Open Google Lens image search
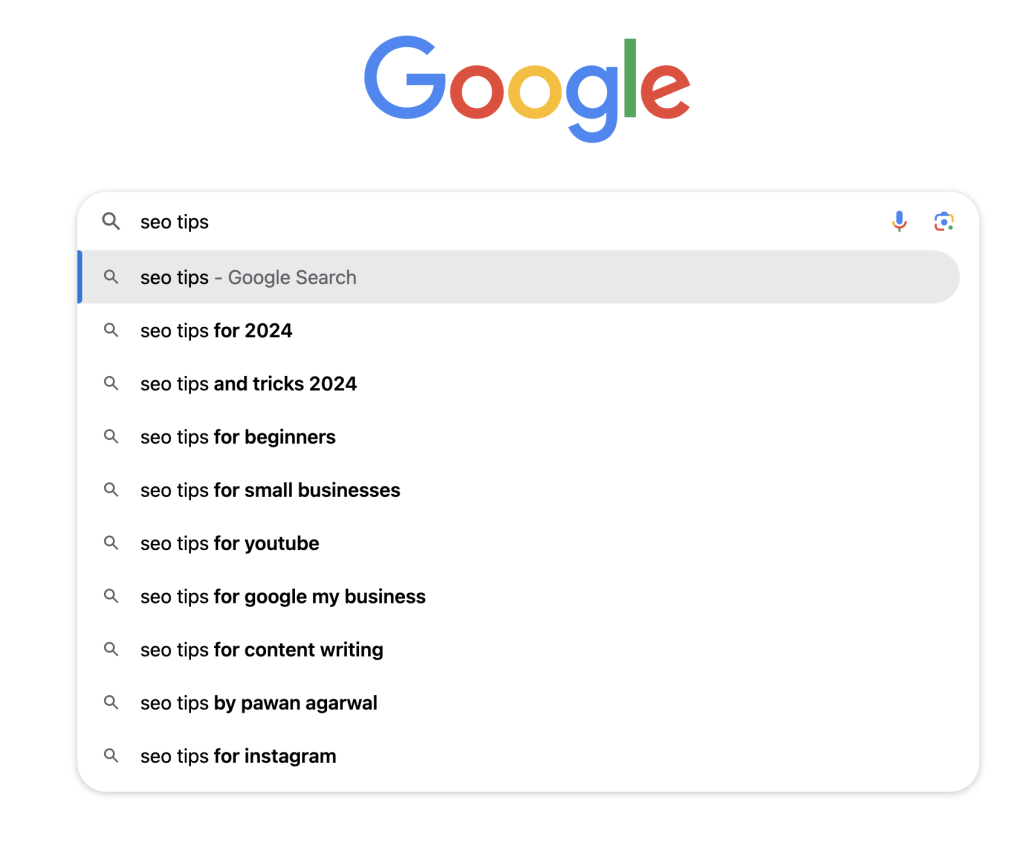Viewport: 1024px width, 845px height. (943, 221)
